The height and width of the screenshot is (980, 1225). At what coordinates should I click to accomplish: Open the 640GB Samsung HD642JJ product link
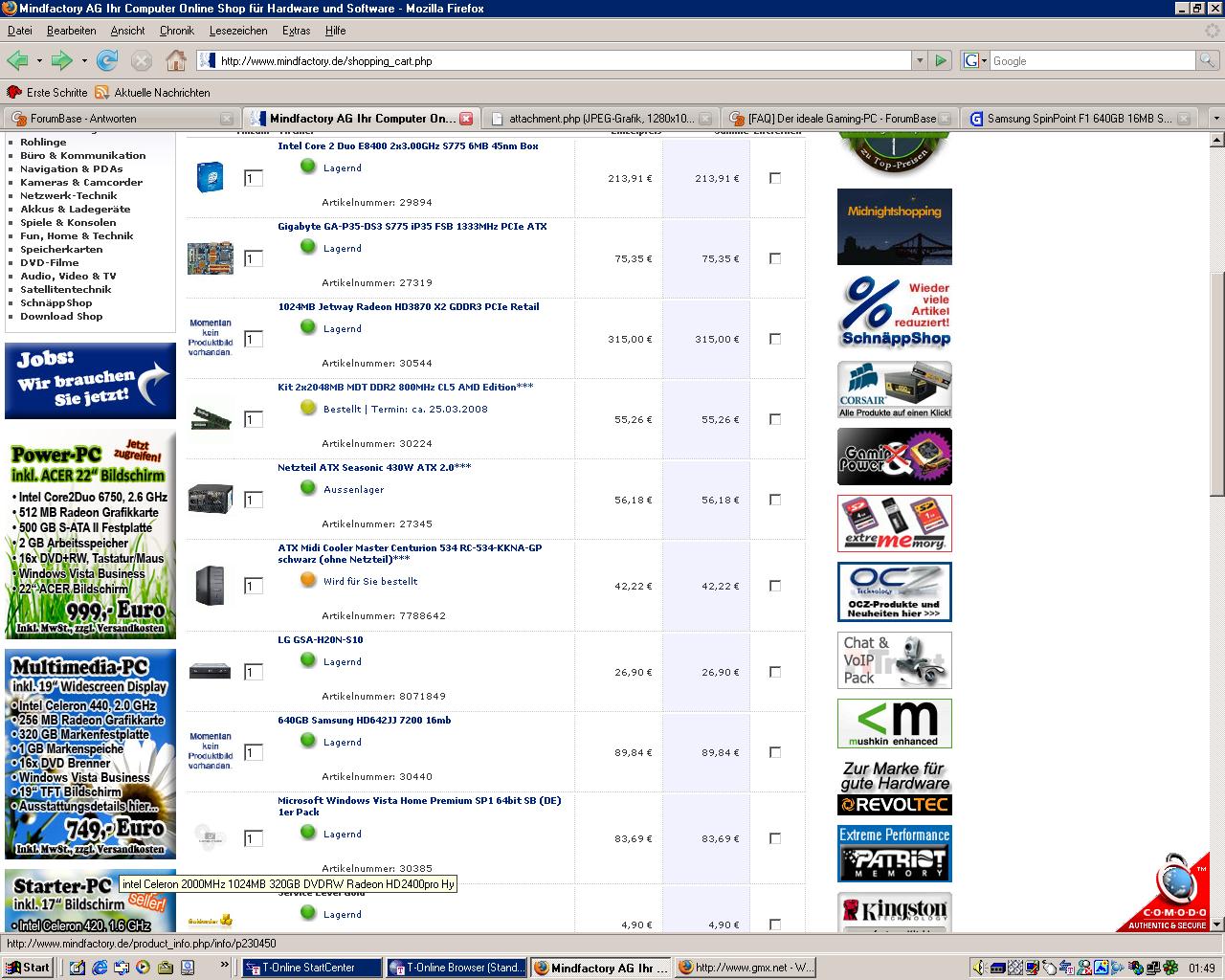coord(364,721)
